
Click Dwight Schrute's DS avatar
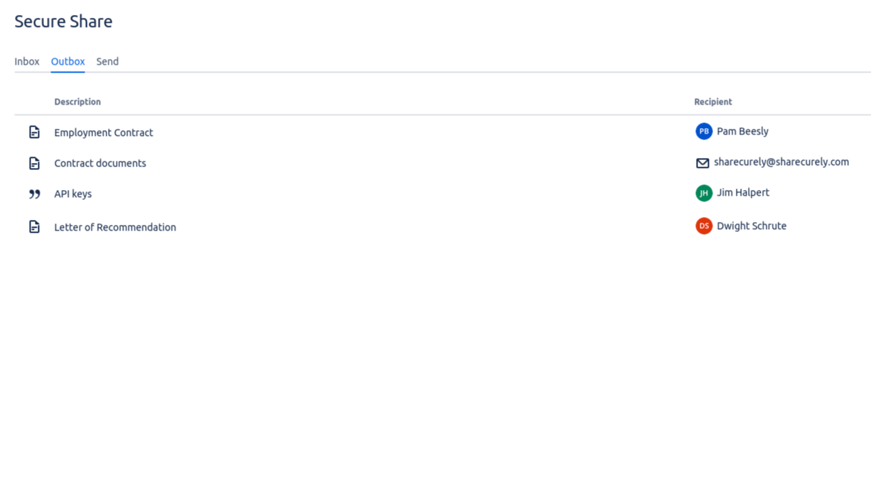(x=704, y=226)
